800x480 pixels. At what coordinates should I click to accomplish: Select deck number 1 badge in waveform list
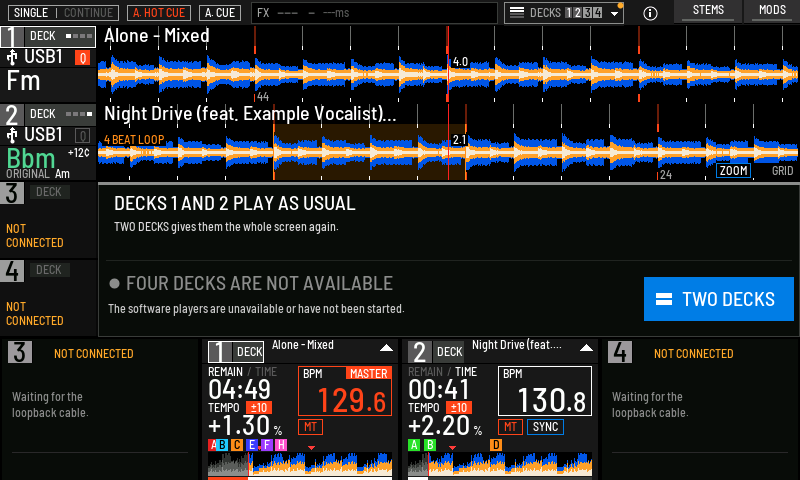pos(12,37)
